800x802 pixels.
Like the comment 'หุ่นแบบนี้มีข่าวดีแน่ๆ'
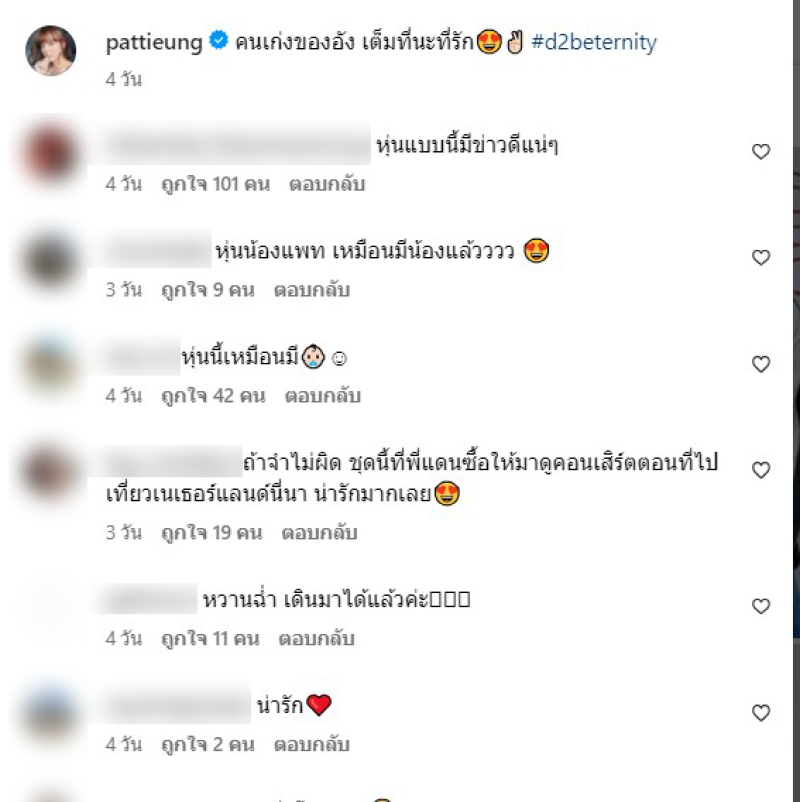click(761, 151)
